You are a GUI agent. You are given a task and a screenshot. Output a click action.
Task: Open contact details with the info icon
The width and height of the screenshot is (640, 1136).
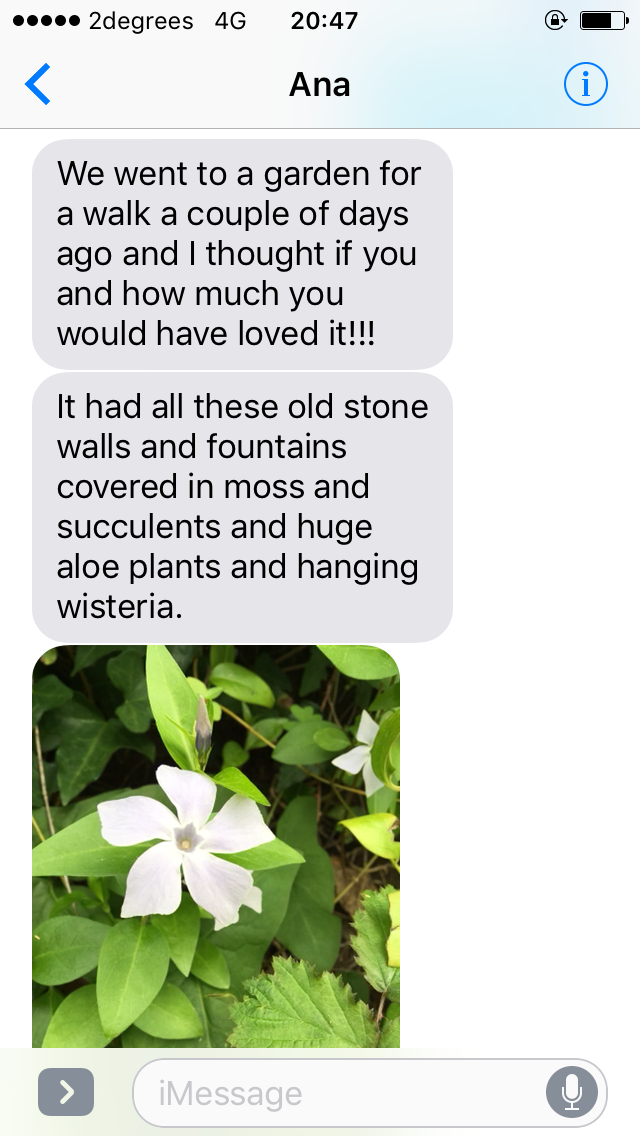[x=585, y=85]
